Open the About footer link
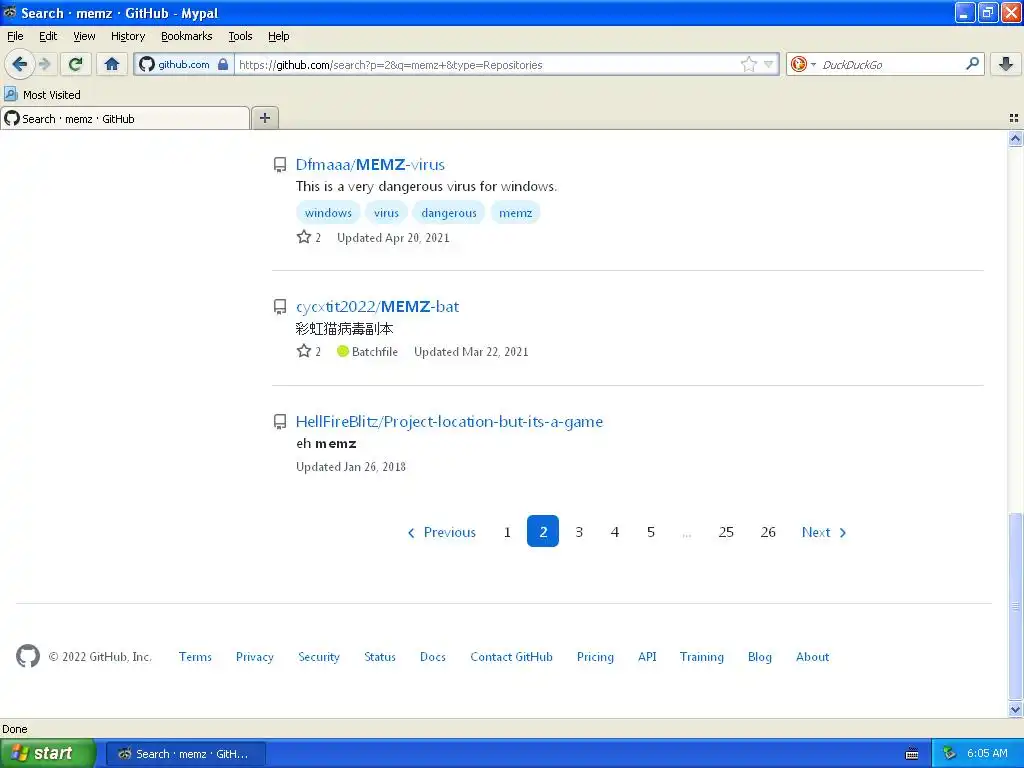 (812, 657)
